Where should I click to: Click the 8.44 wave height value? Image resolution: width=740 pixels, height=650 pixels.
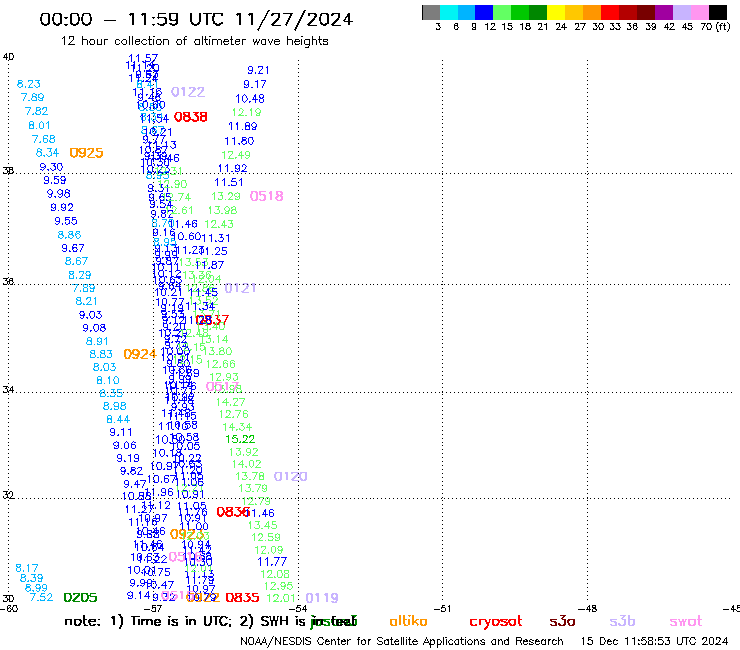(118, 419)
